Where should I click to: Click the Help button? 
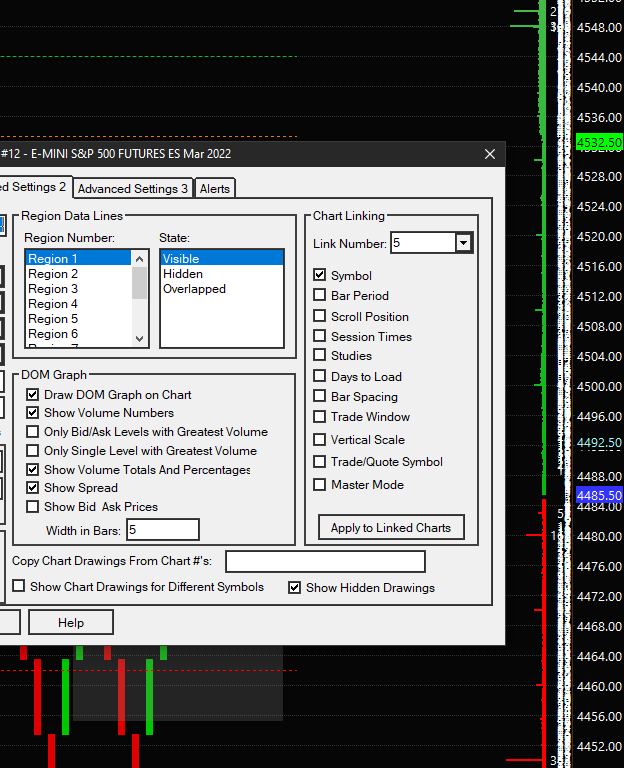[71, 623]
